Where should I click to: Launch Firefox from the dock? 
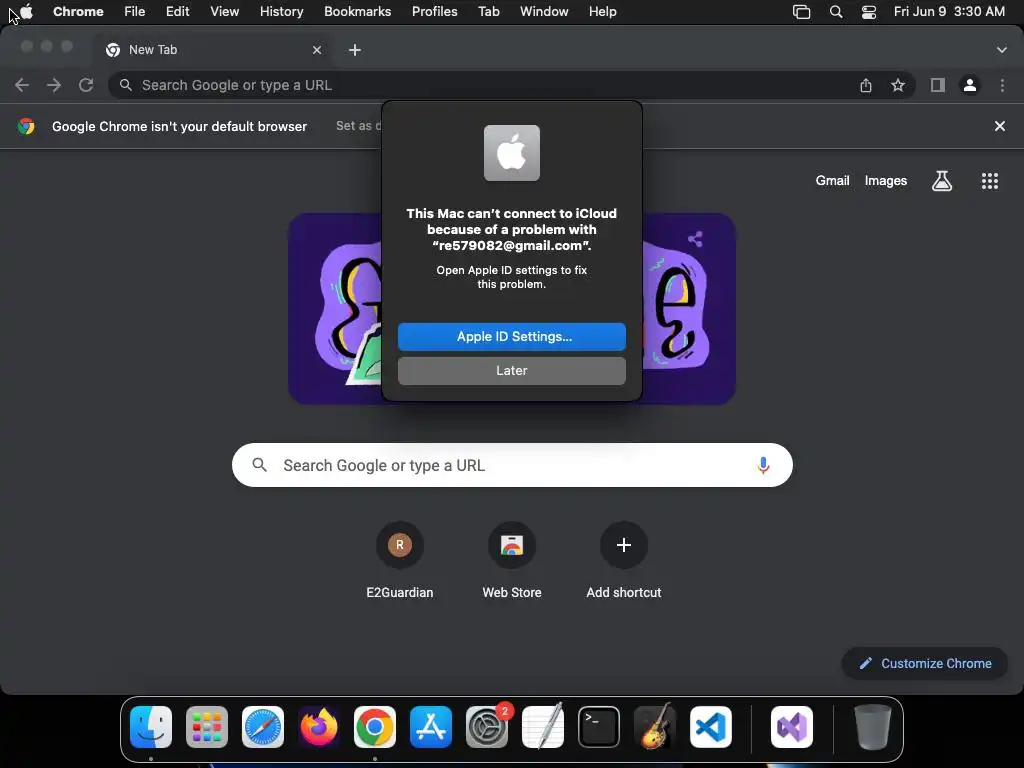(x=319, y=727)
